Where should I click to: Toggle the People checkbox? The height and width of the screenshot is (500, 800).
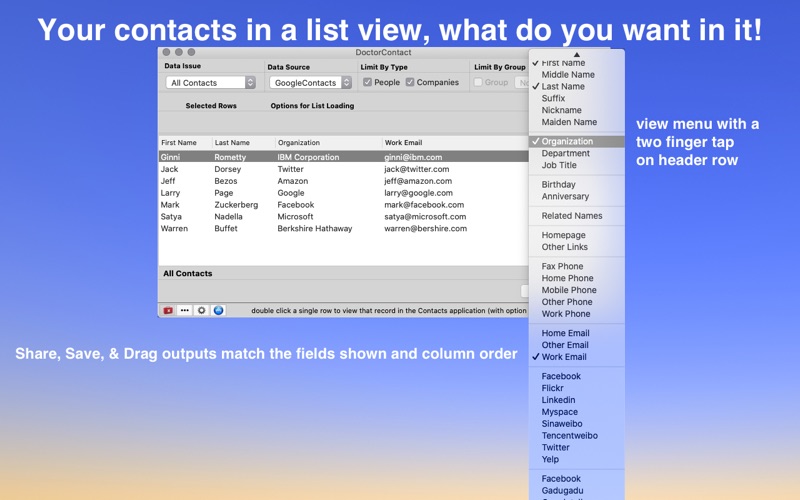367,82
